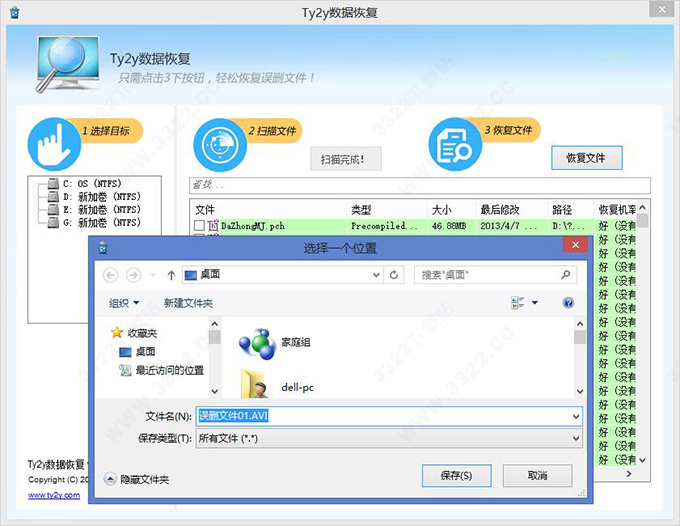Open the recent locations dropdown arrow
The height and width of the screenshot is (526, 680).
pos(153,275)
